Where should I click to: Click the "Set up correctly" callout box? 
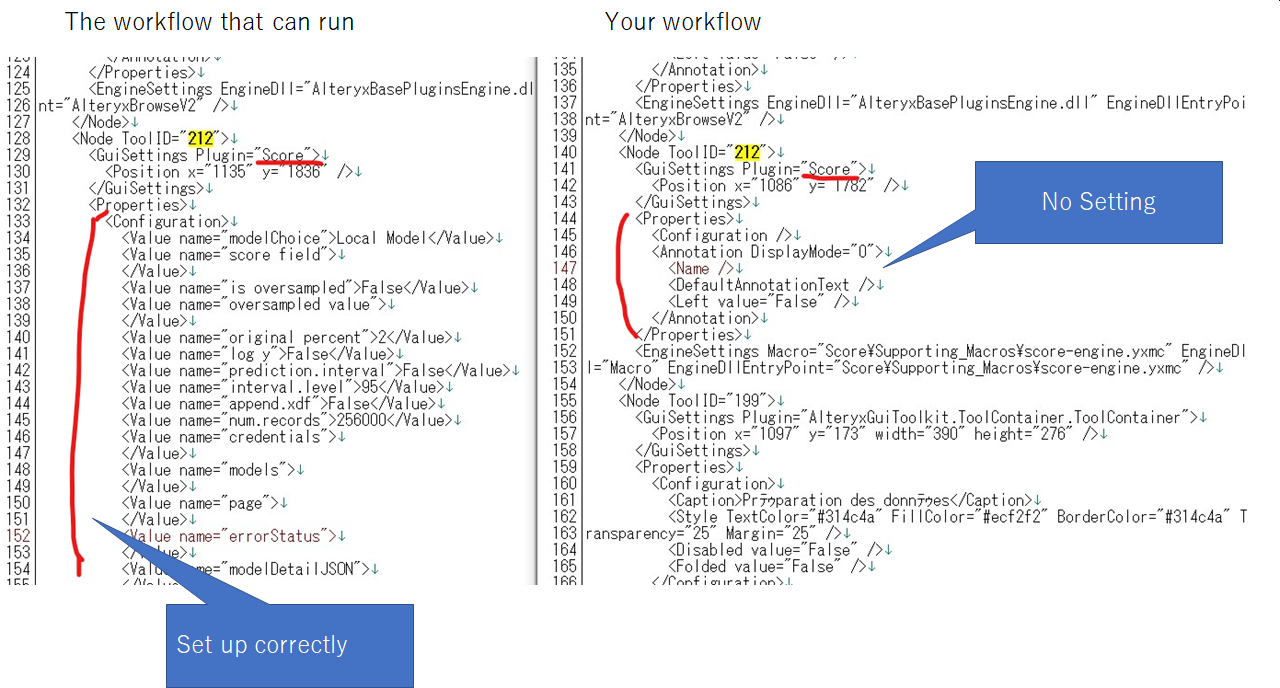point(289,645)
